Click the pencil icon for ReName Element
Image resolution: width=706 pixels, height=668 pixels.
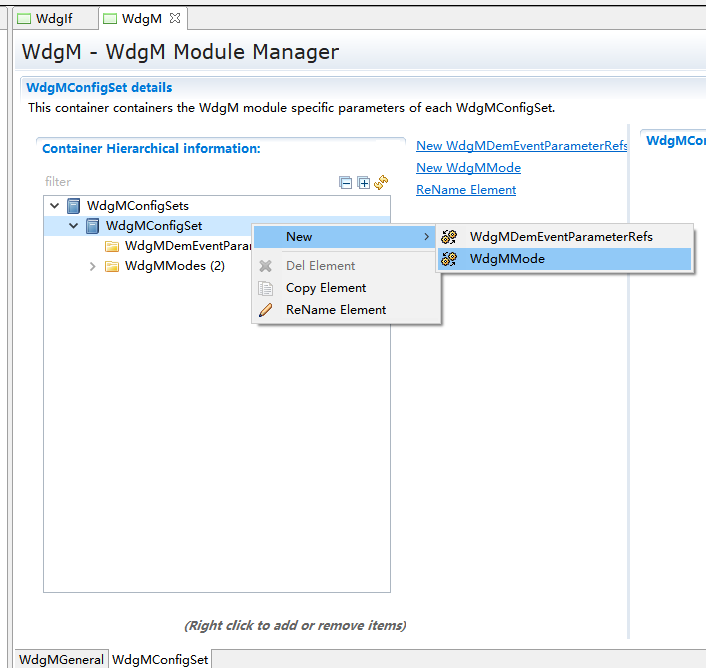coord(266,310)
